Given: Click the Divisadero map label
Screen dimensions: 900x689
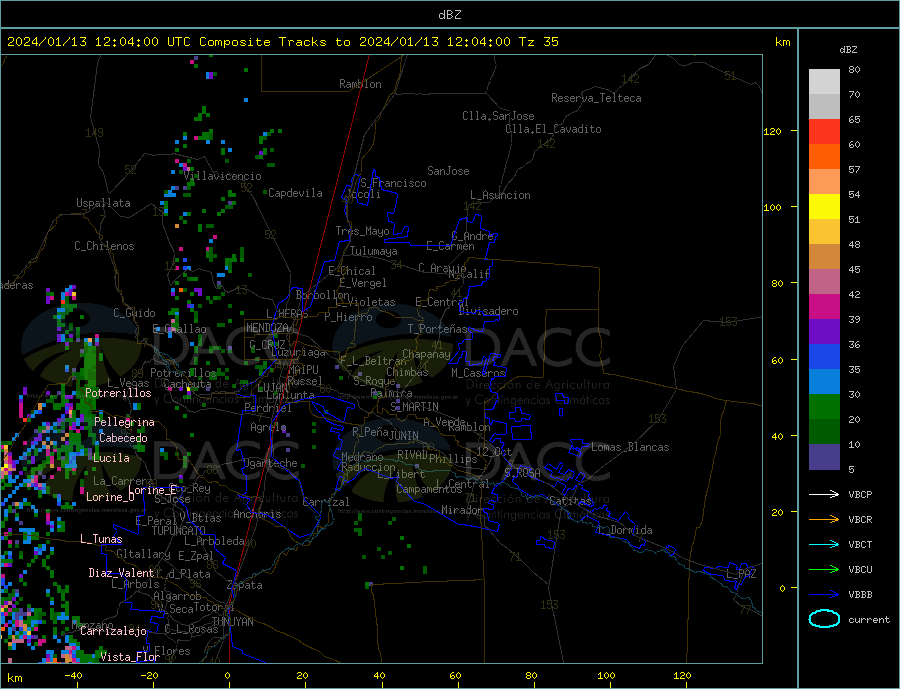Looking at the screenshot, I should [488, 311].
